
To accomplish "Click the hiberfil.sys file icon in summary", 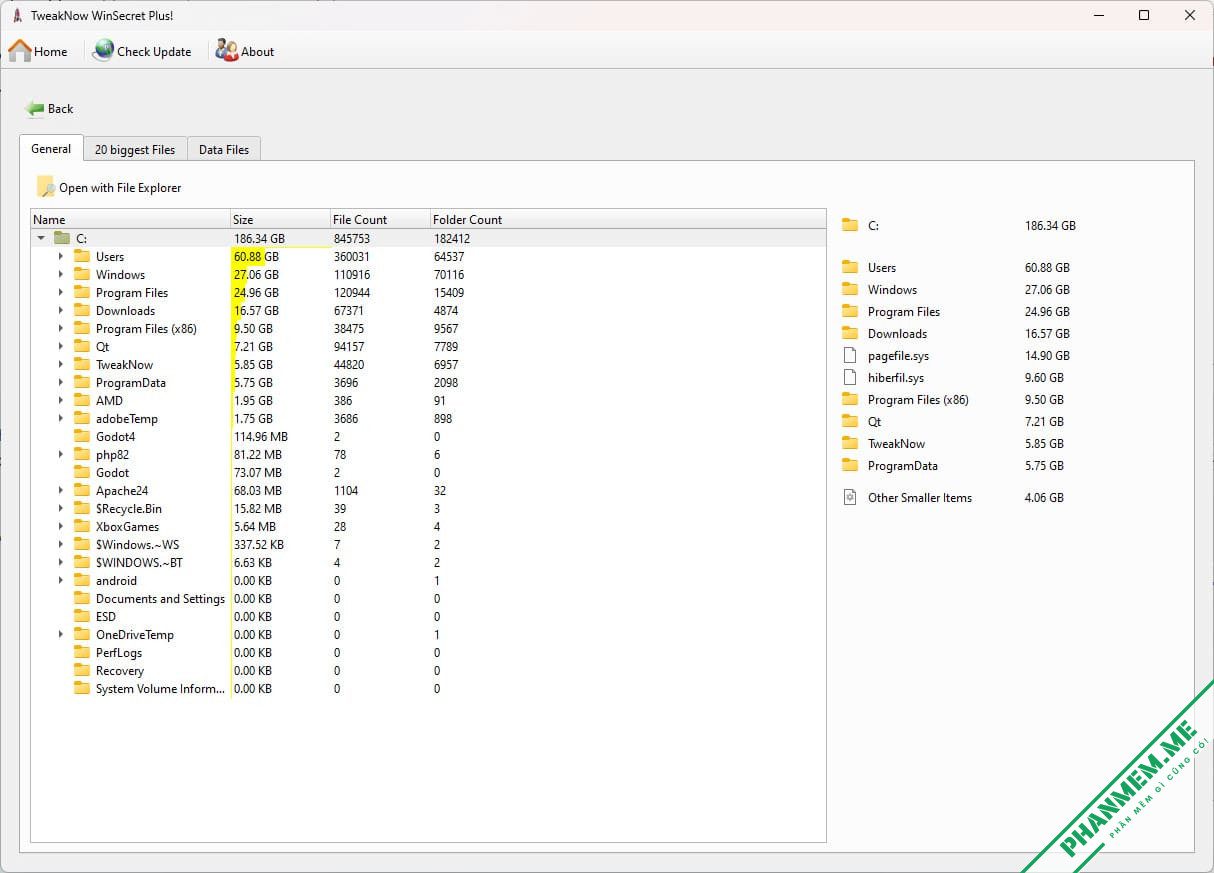I will point(850,377).
